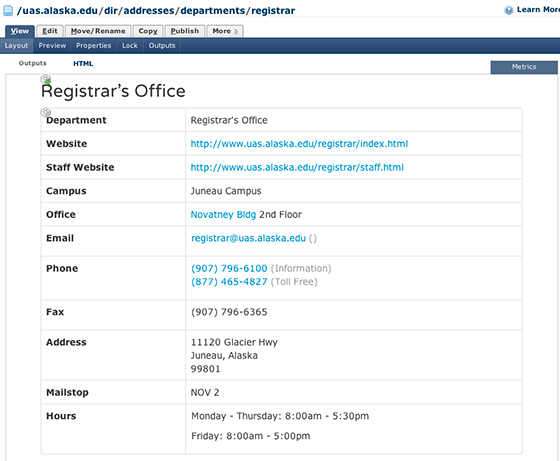Open the Copy tab

148,31
